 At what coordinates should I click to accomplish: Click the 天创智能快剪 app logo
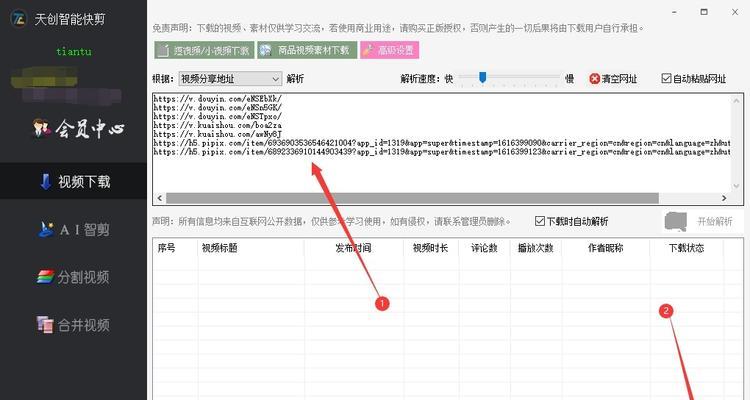19,19
